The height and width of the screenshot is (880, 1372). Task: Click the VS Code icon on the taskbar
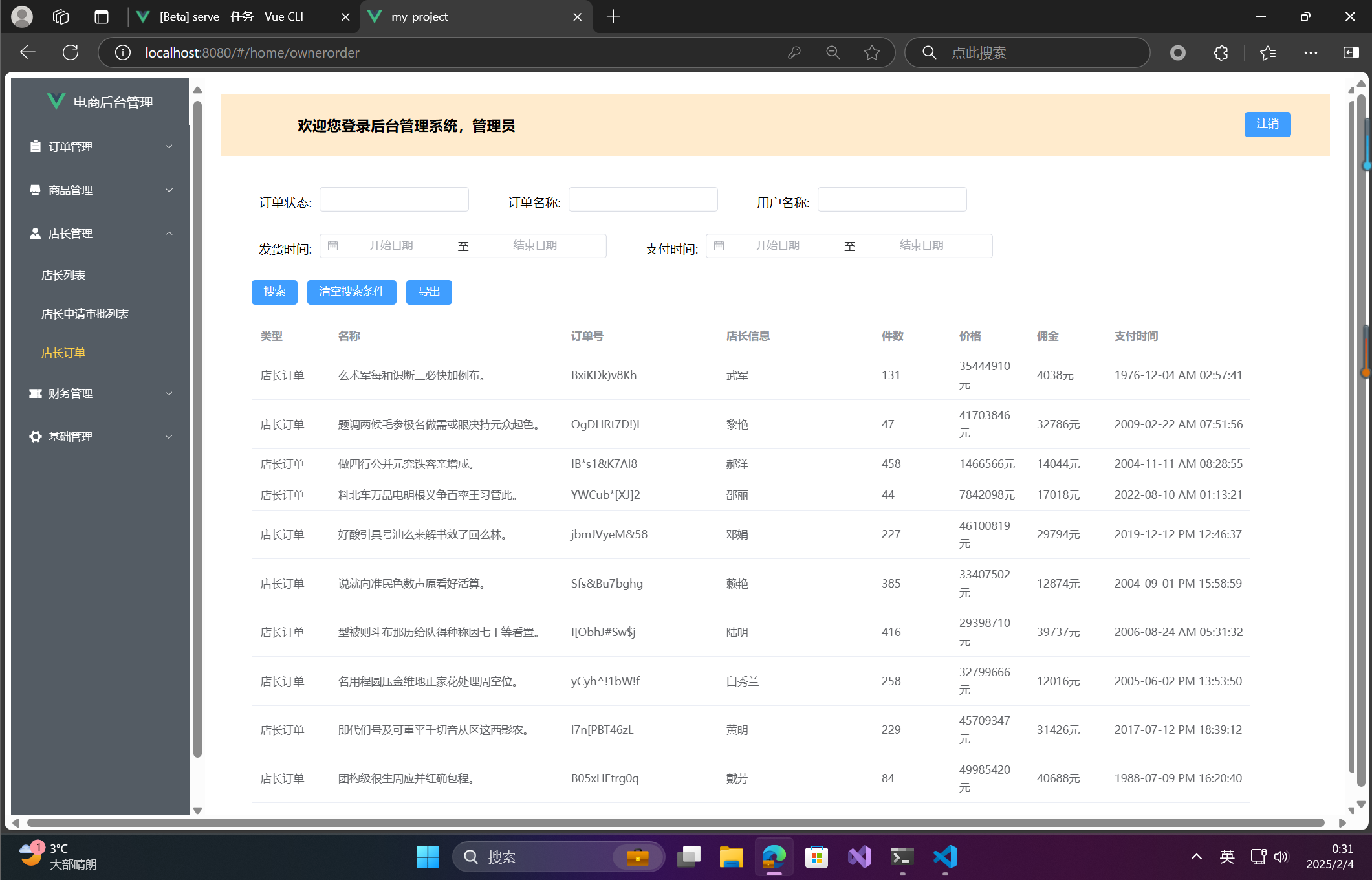[x=945, y=857]
